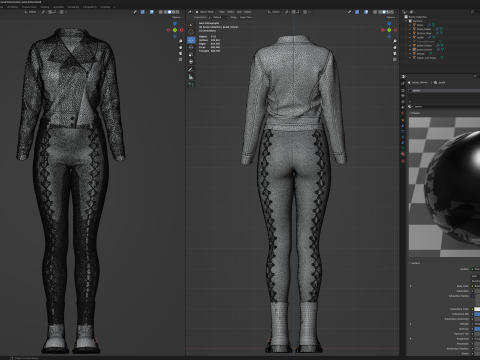
Task: Collapse the Preview panel
Action: click(415, 113)
